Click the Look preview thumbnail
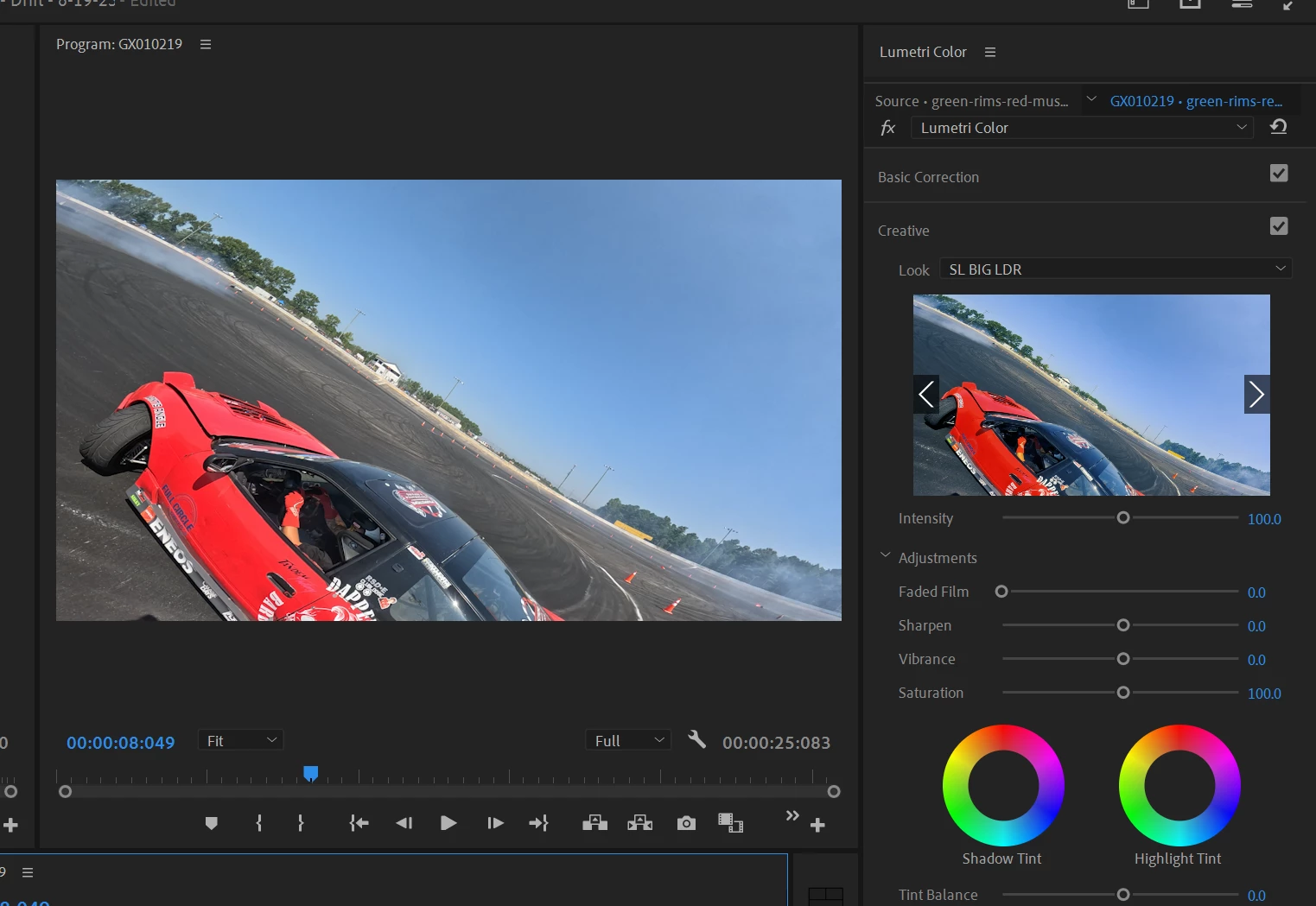Viewport: 1316px width, 906px height. point(1091,395)
